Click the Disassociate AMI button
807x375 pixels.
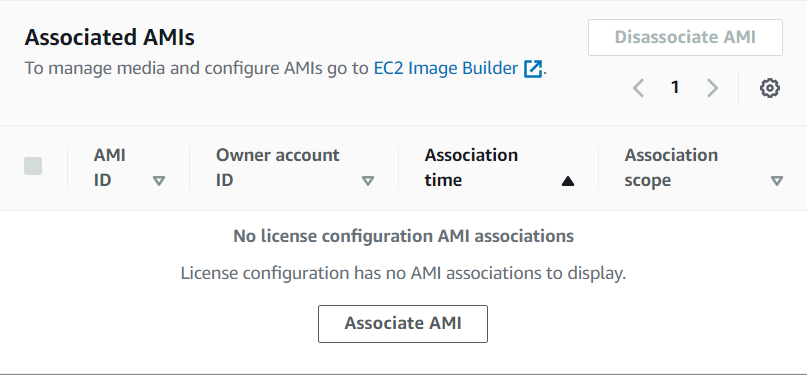[x=685, y=37]
